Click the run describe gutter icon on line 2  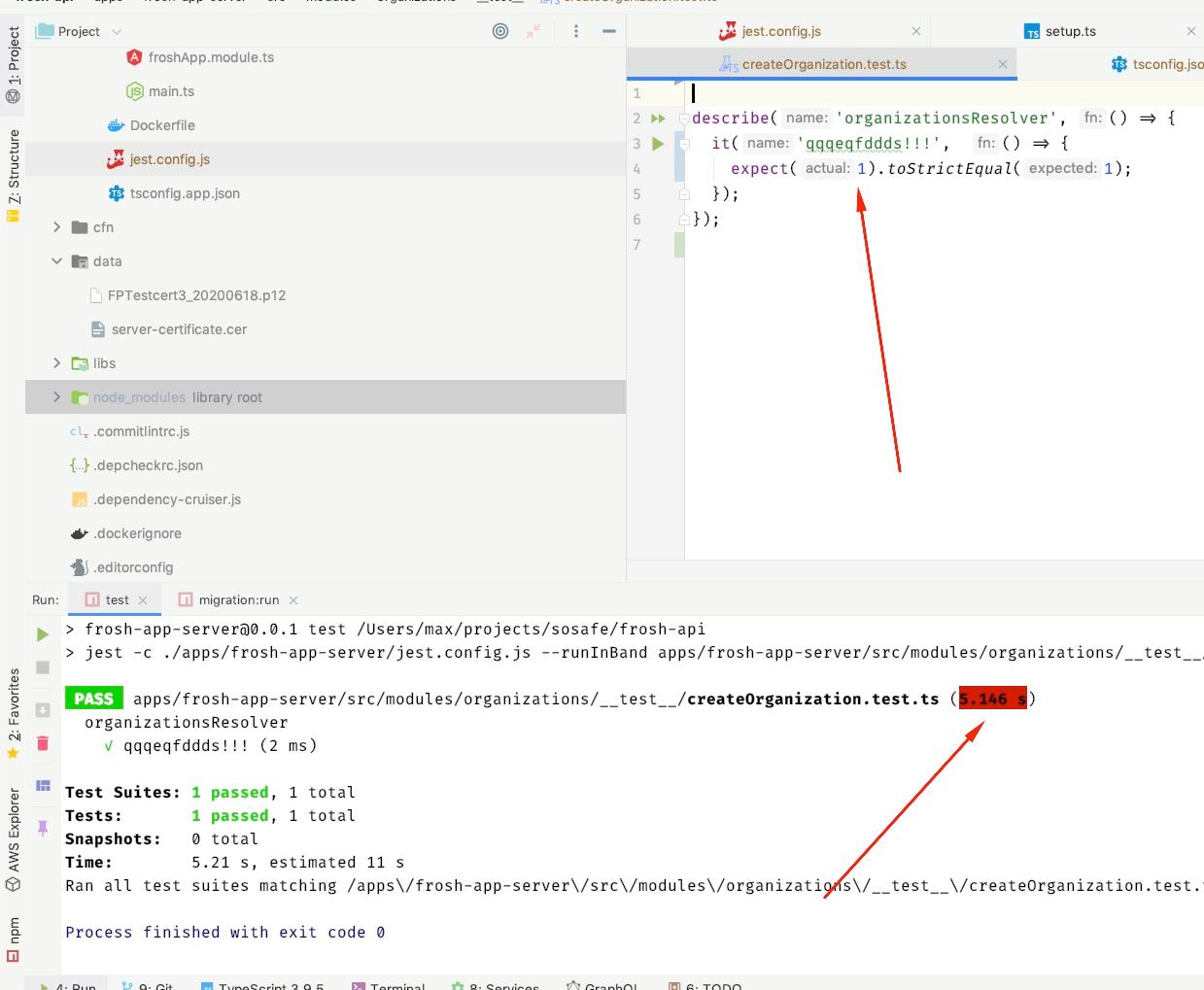point(658,119)
